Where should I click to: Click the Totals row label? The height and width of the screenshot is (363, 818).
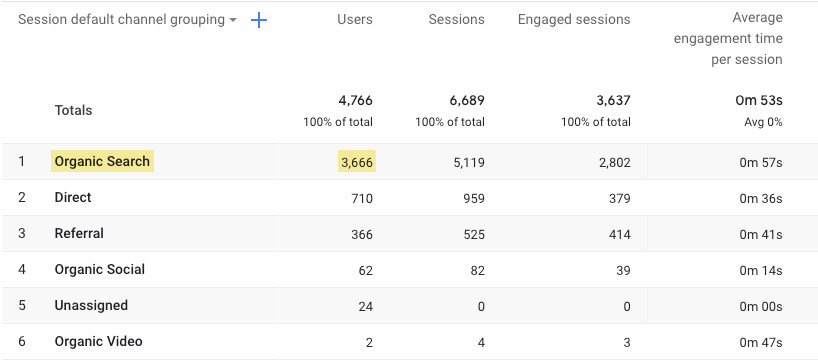74,111
